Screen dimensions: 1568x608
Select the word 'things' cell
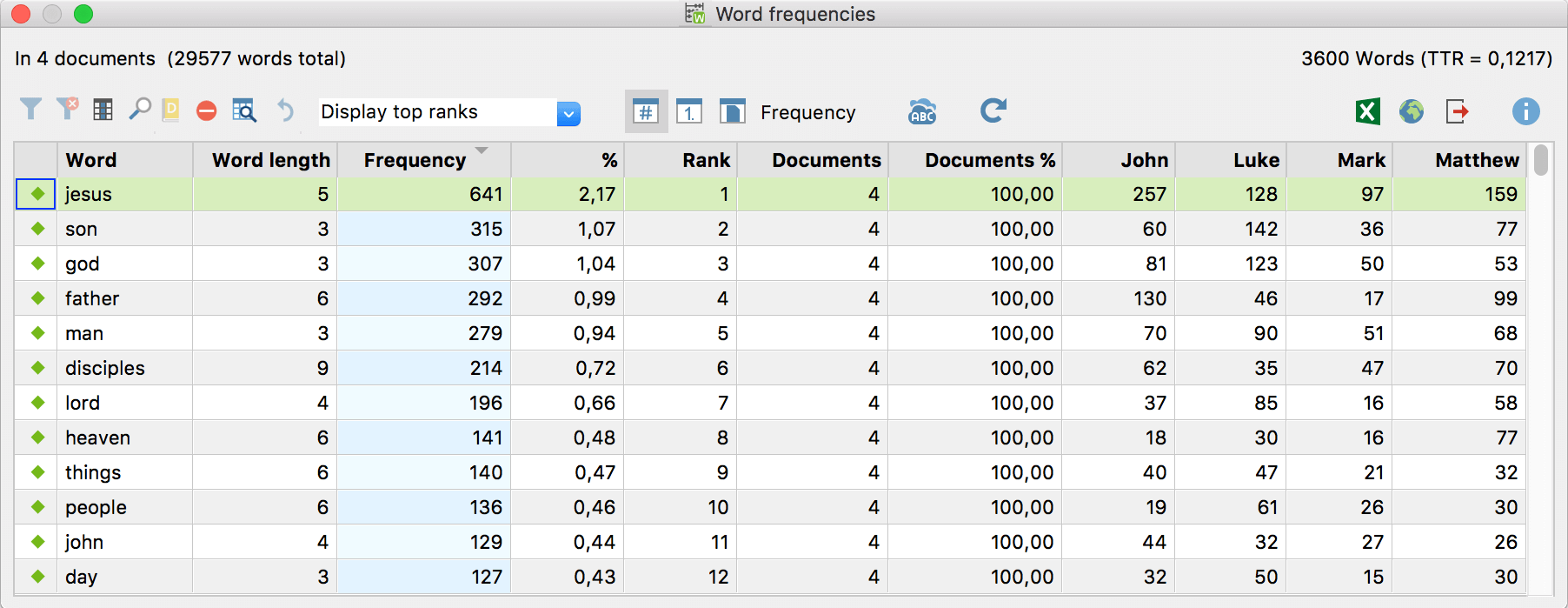[125, 472]
